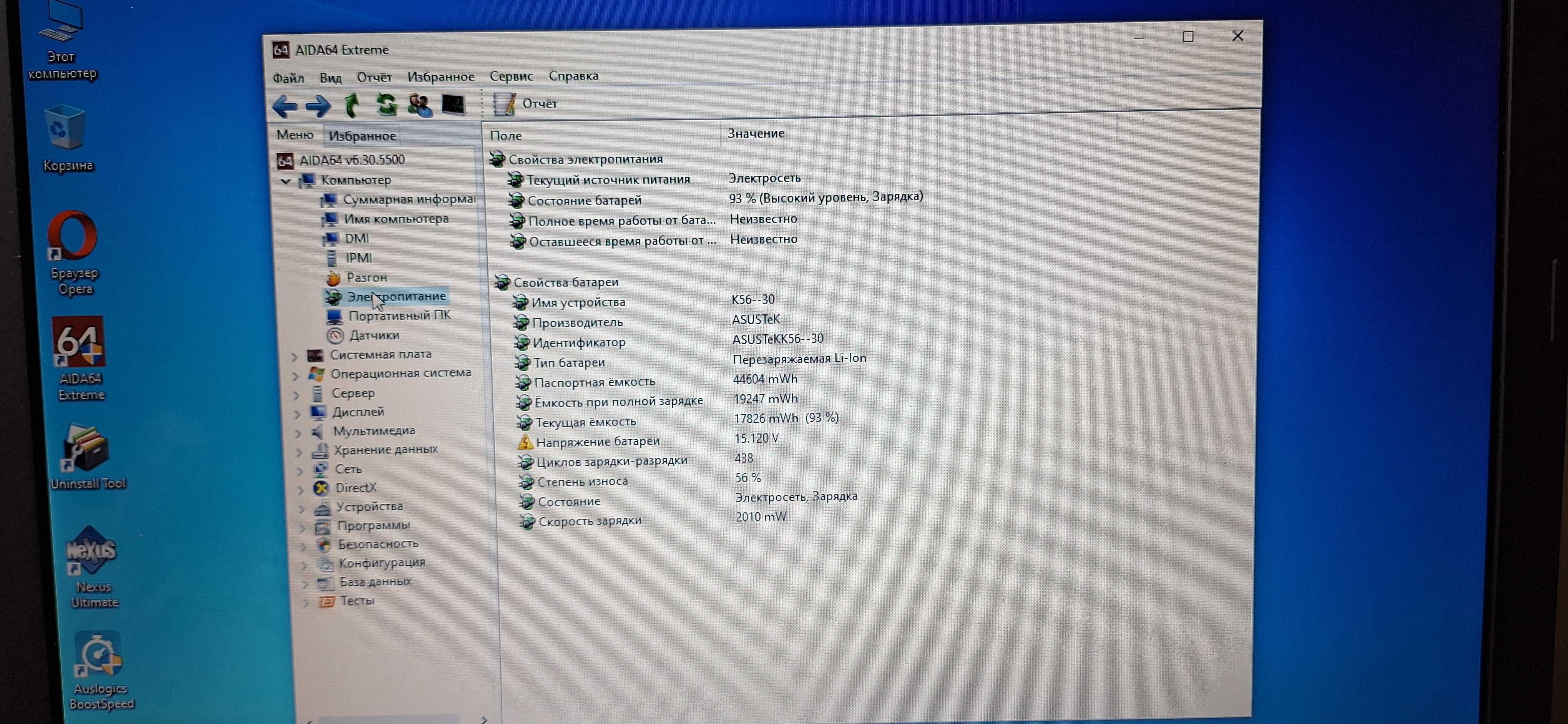The image size is (1568, 724).
Task: Open the Отчёт menu in menu bar
Action: 374,77
